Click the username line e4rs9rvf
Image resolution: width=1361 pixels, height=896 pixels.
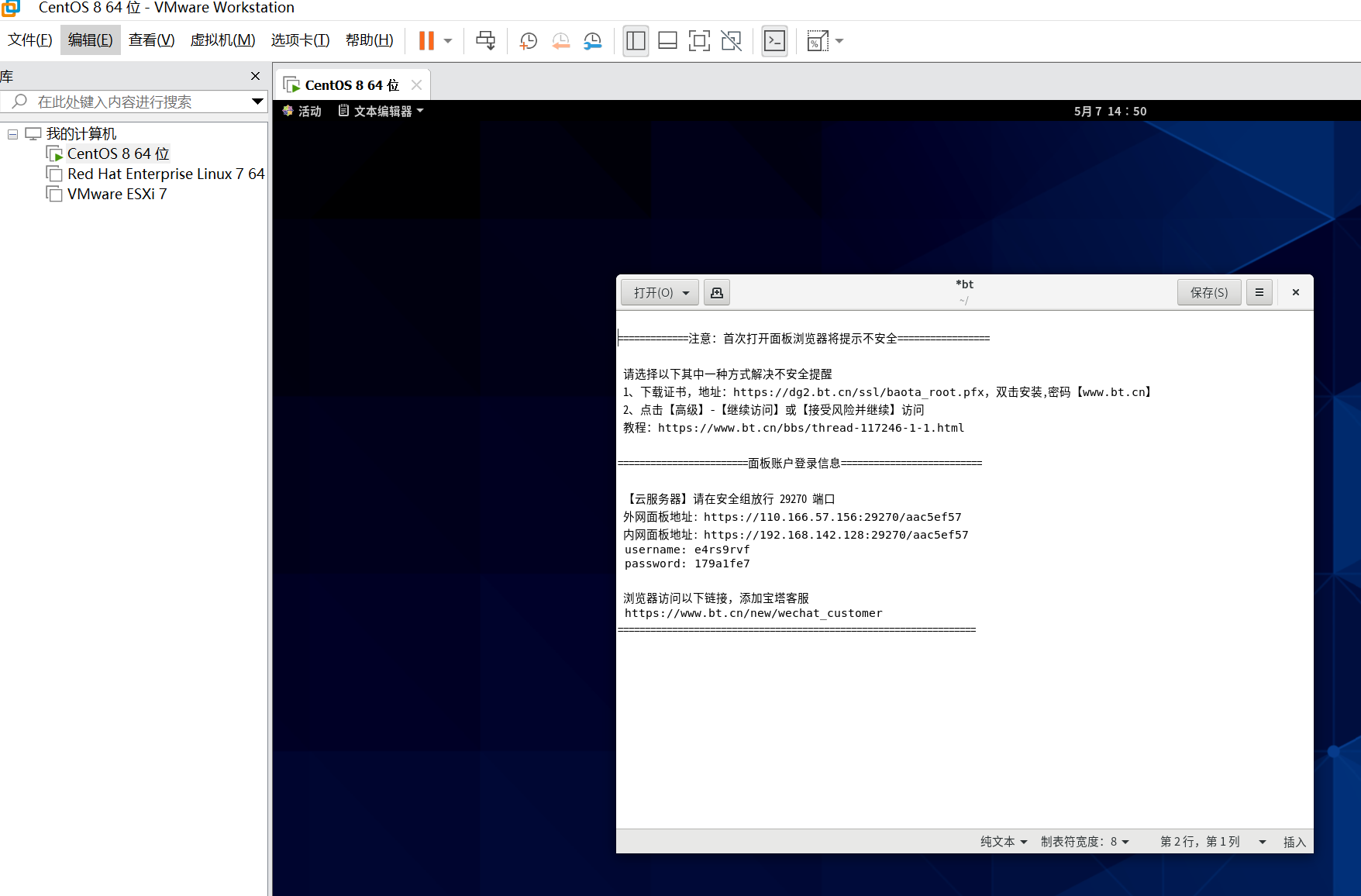click(687, 550)
